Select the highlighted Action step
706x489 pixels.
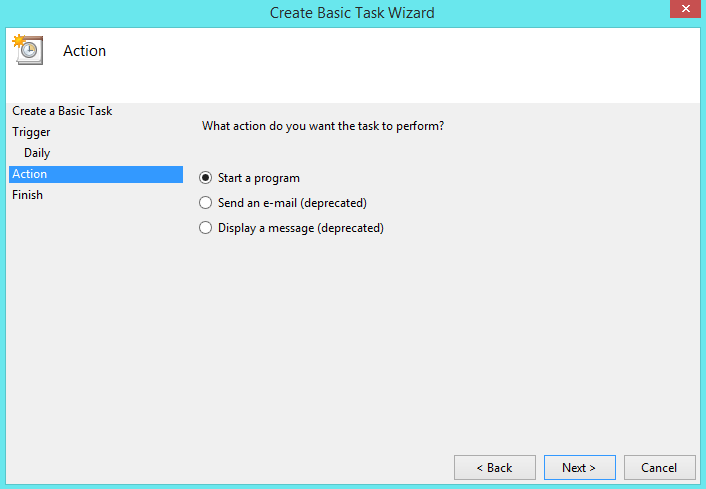[30, 174]
